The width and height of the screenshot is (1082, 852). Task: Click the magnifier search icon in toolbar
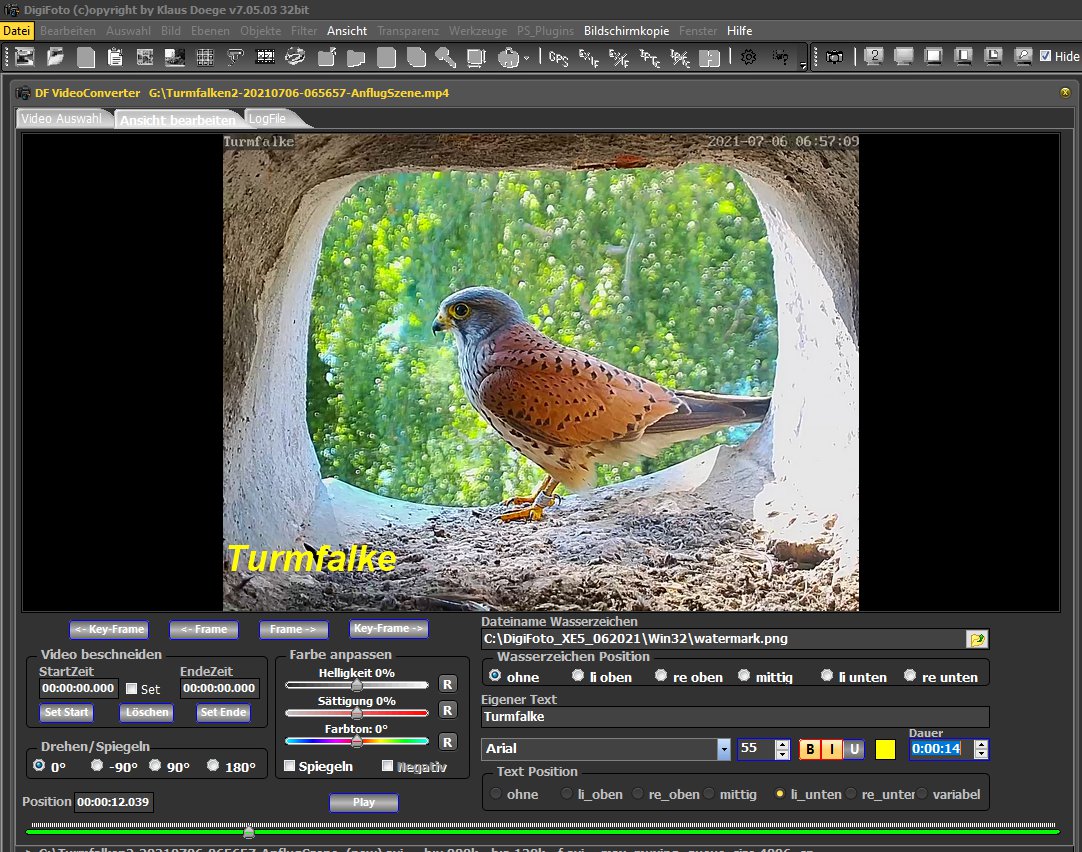[445, 57]
